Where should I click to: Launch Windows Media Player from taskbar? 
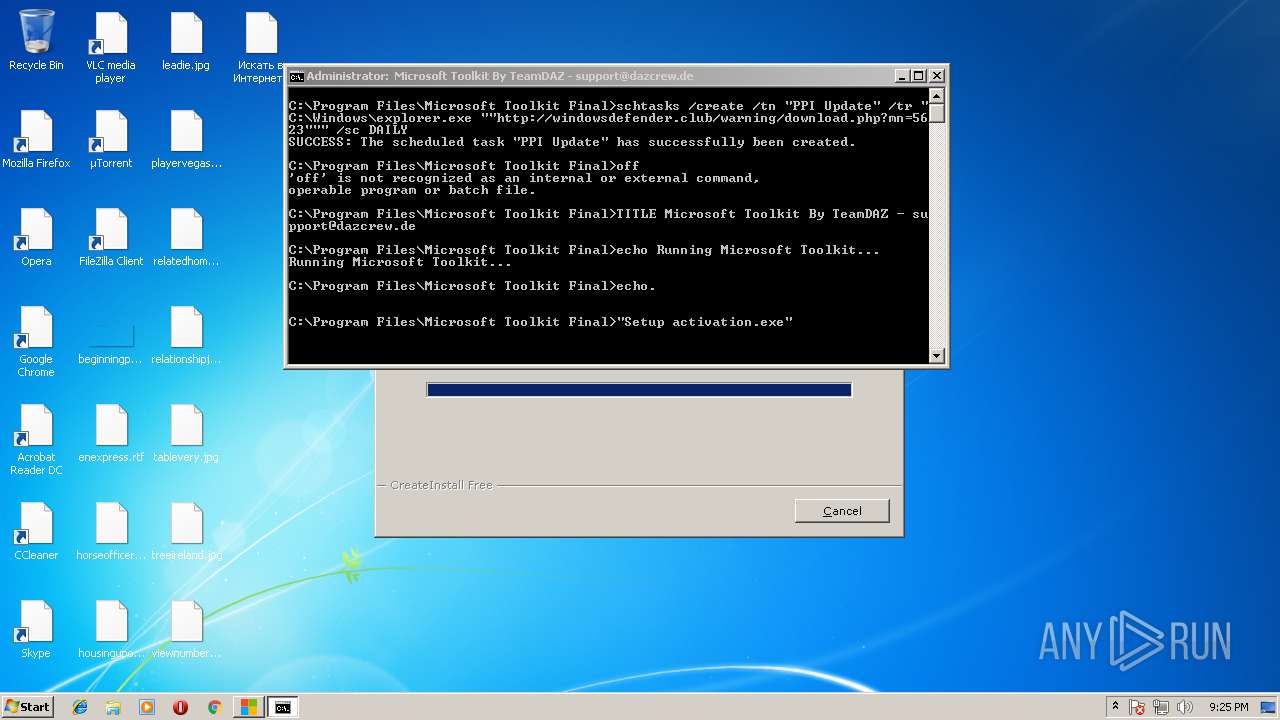(x=147, y=707)
